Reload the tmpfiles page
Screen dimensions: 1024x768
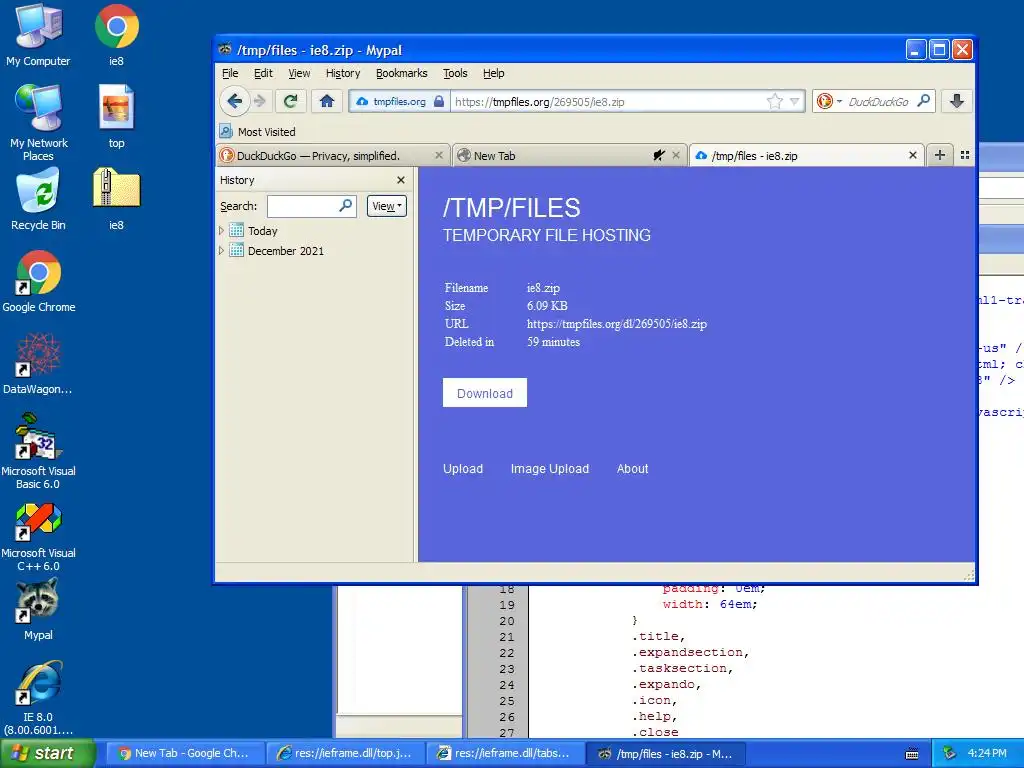(291, 101)
